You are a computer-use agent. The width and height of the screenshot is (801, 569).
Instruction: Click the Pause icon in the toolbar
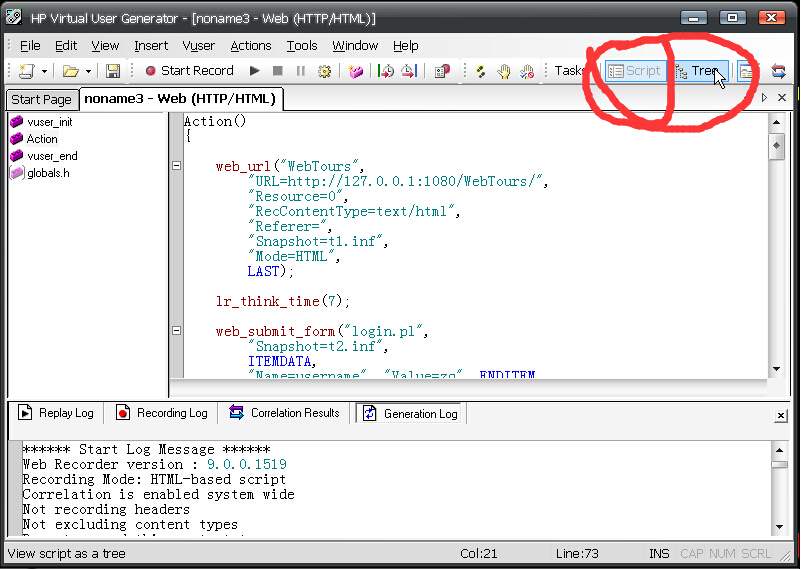(x=301, y=70)
